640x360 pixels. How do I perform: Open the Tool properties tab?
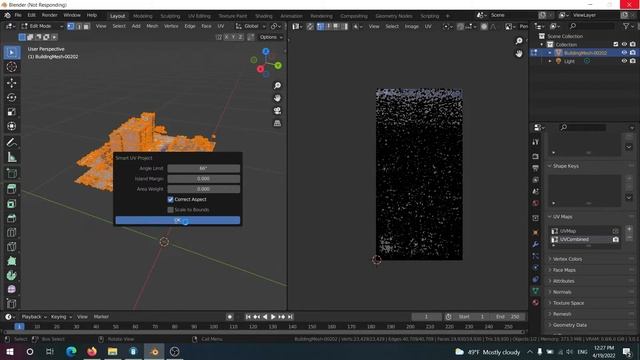[536, 142]
